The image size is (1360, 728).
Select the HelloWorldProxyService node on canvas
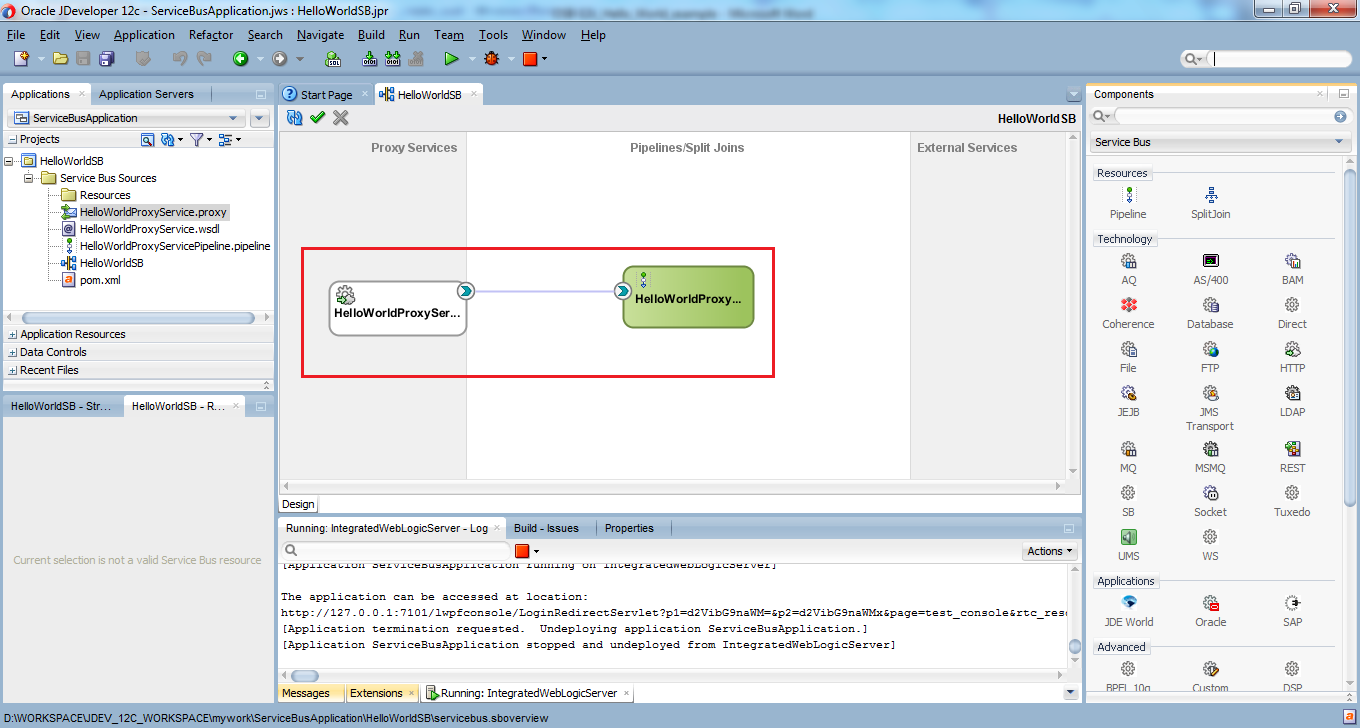pos(398,308)
